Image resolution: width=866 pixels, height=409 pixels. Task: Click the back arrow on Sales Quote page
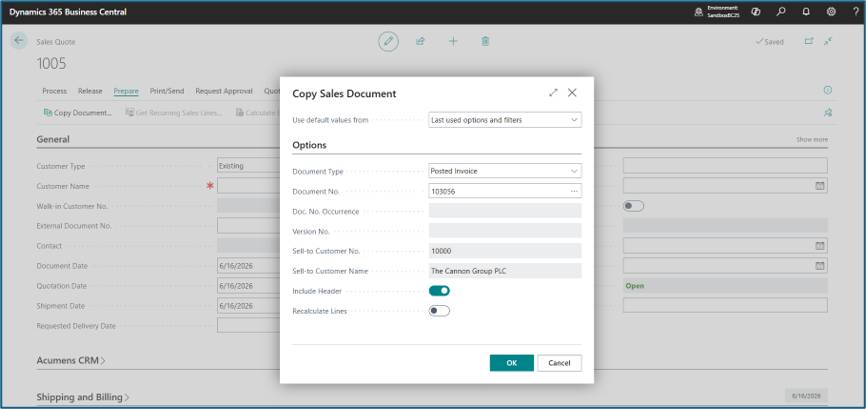click(19, 40)
